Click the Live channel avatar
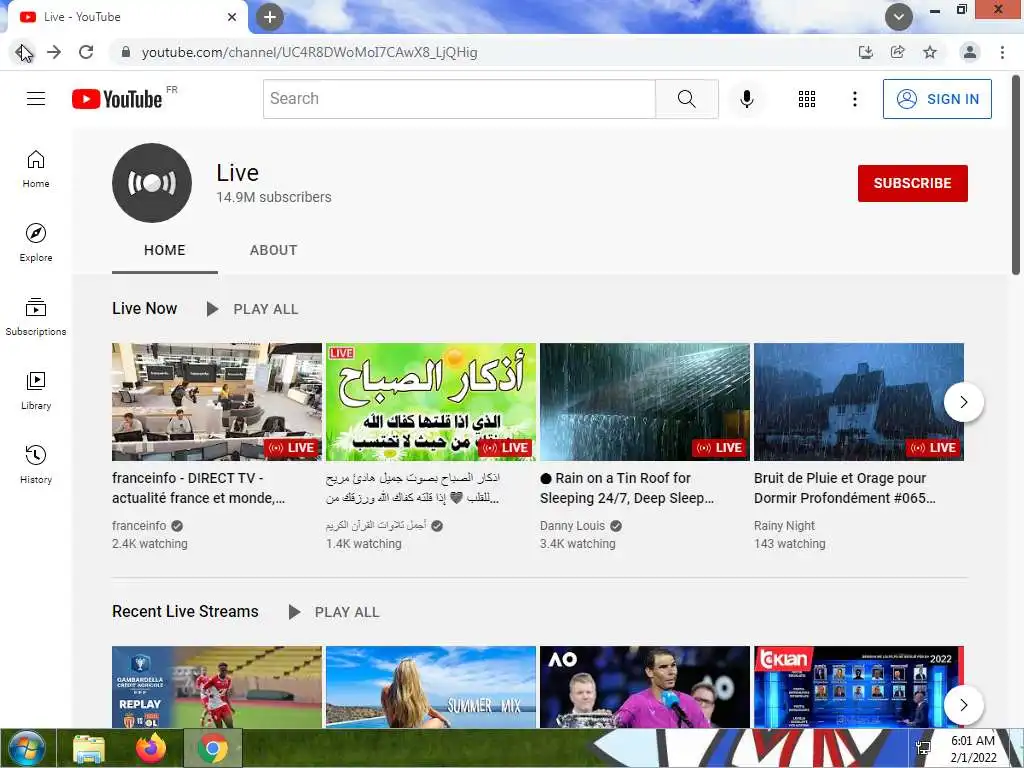The image size is (1024, 768). pos(152,183)
